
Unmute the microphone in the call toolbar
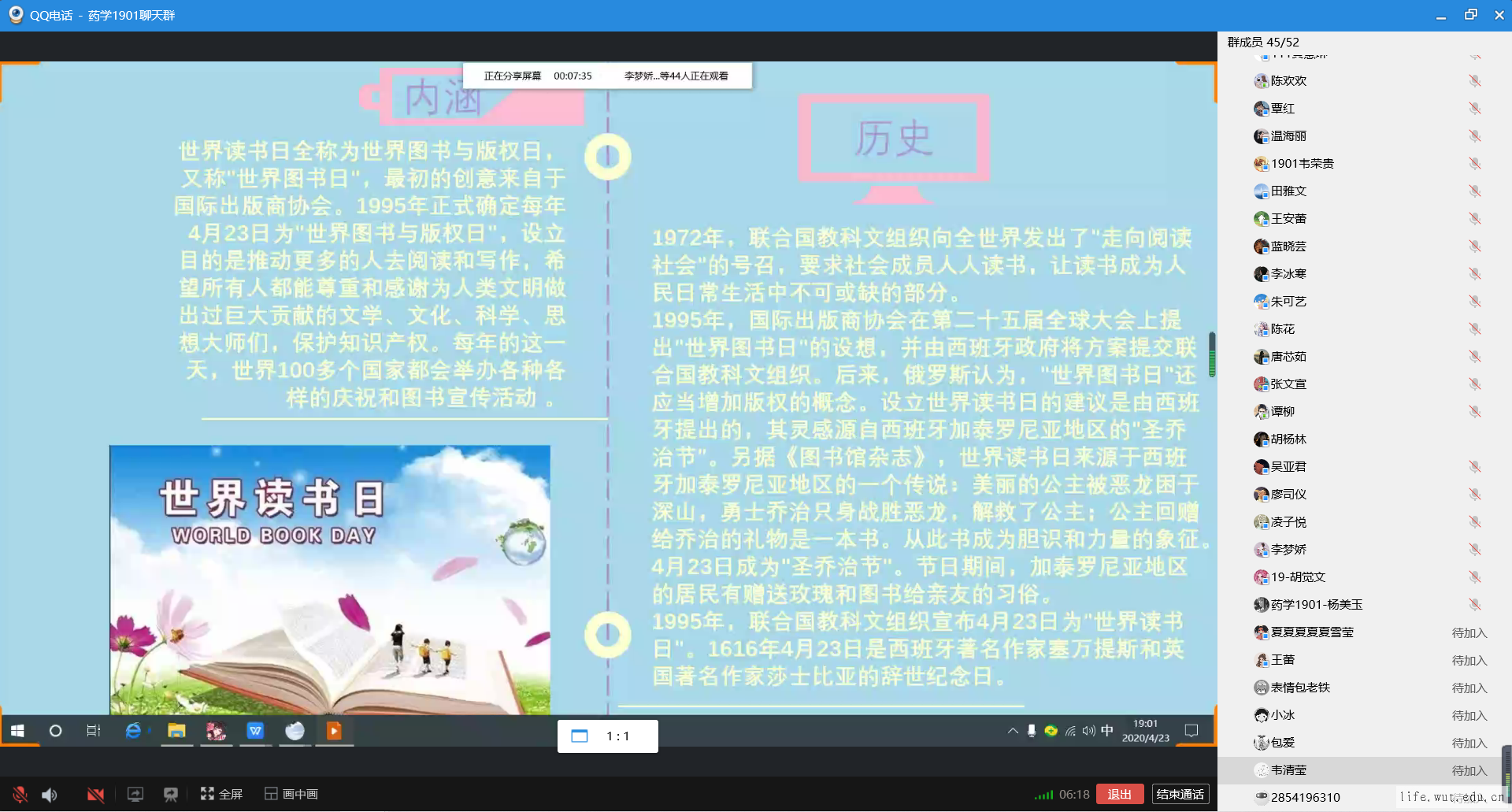click(x=20, y=795)
